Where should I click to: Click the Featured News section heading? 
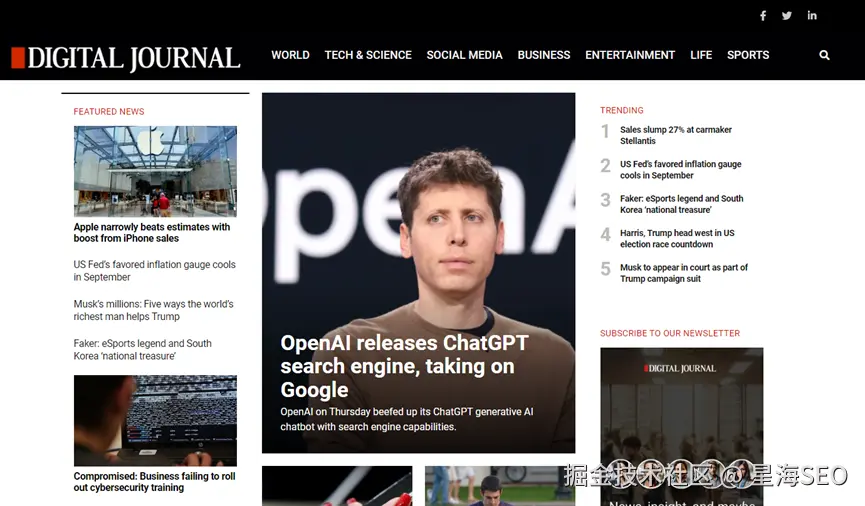click(x=109, y=111)
